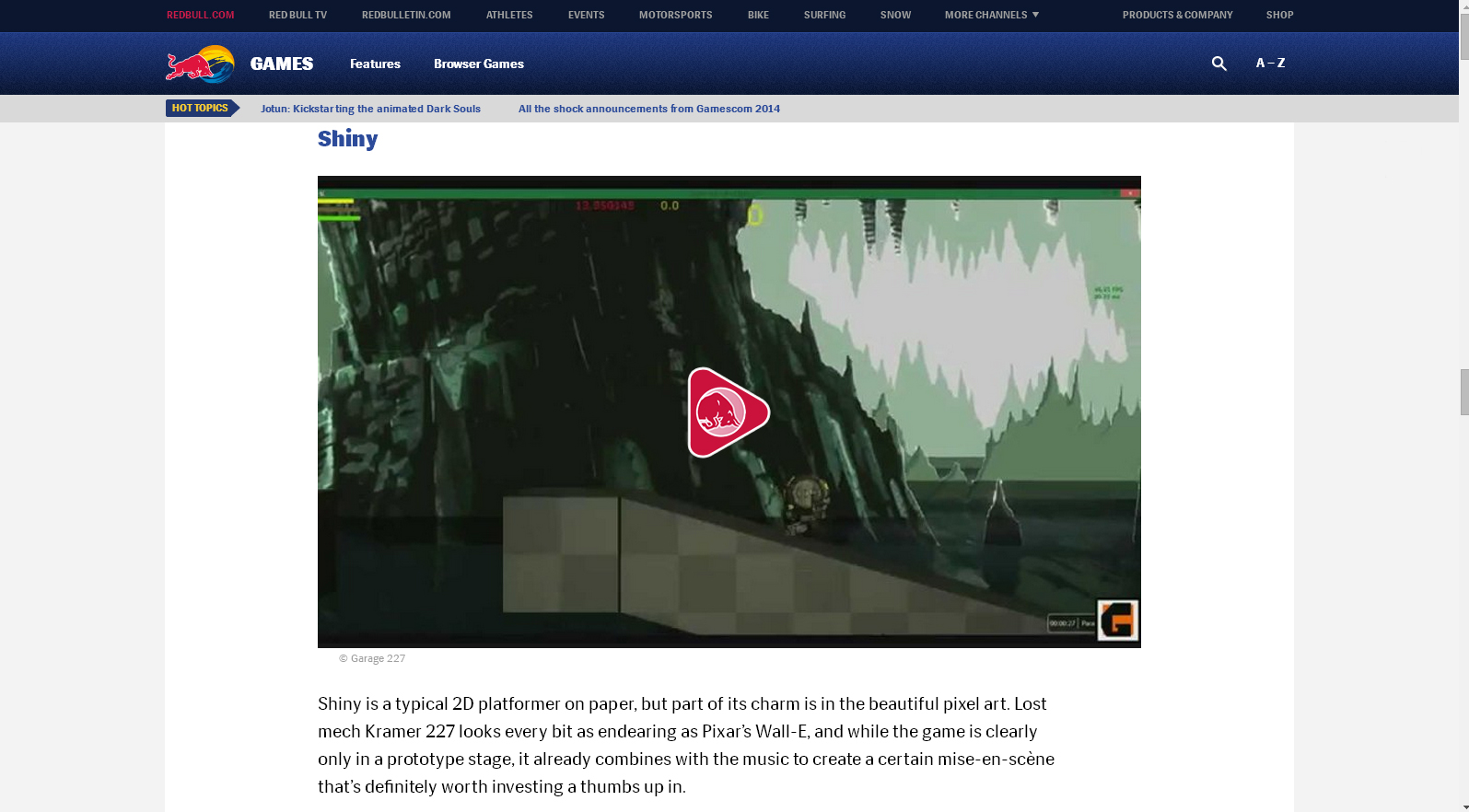Open the Features menu
Viewport: 1469px width, 812px height.
[x=375, y=64]
